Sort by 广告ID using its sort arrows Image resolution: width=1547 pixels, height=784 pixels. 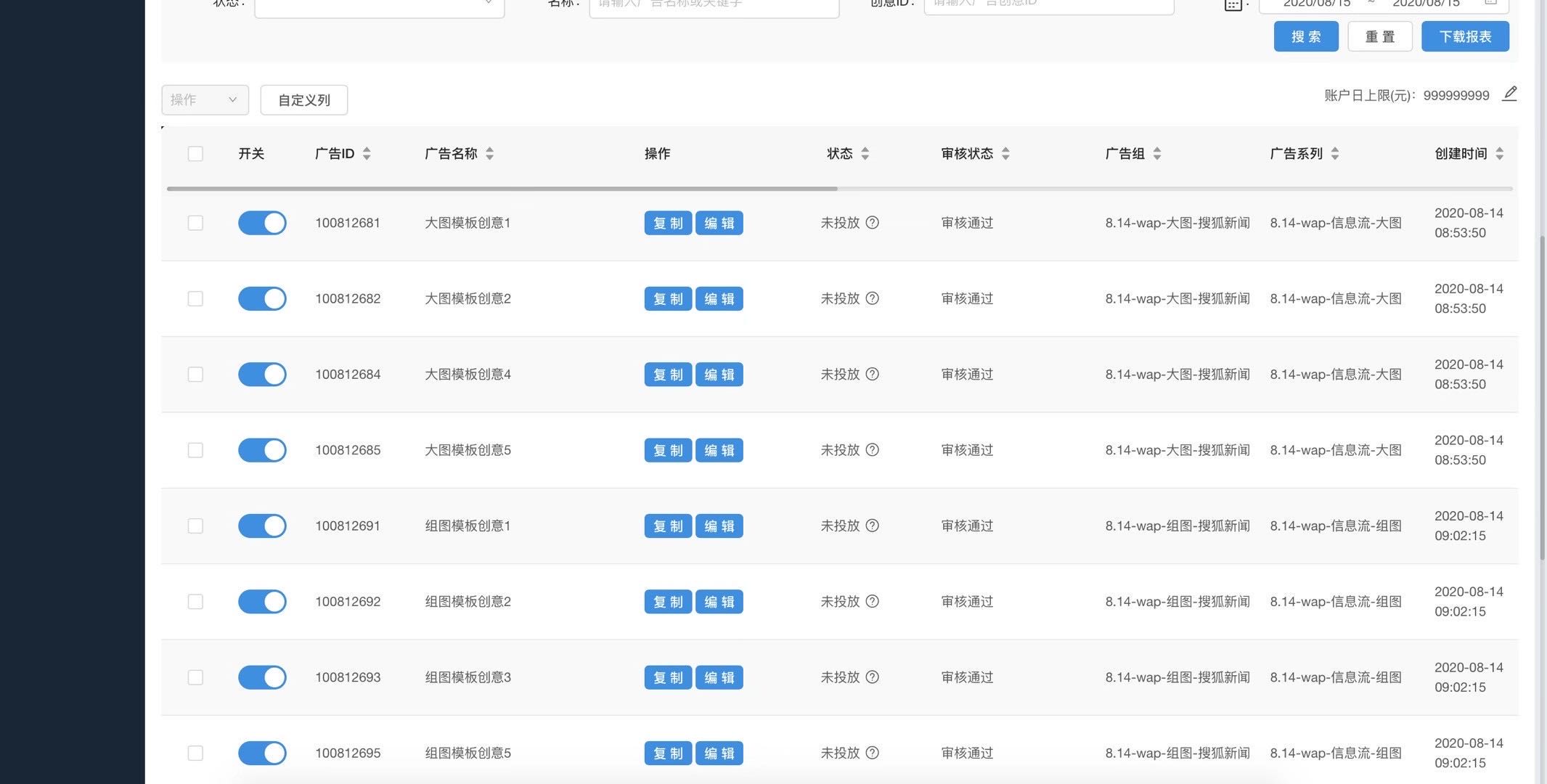367,153
